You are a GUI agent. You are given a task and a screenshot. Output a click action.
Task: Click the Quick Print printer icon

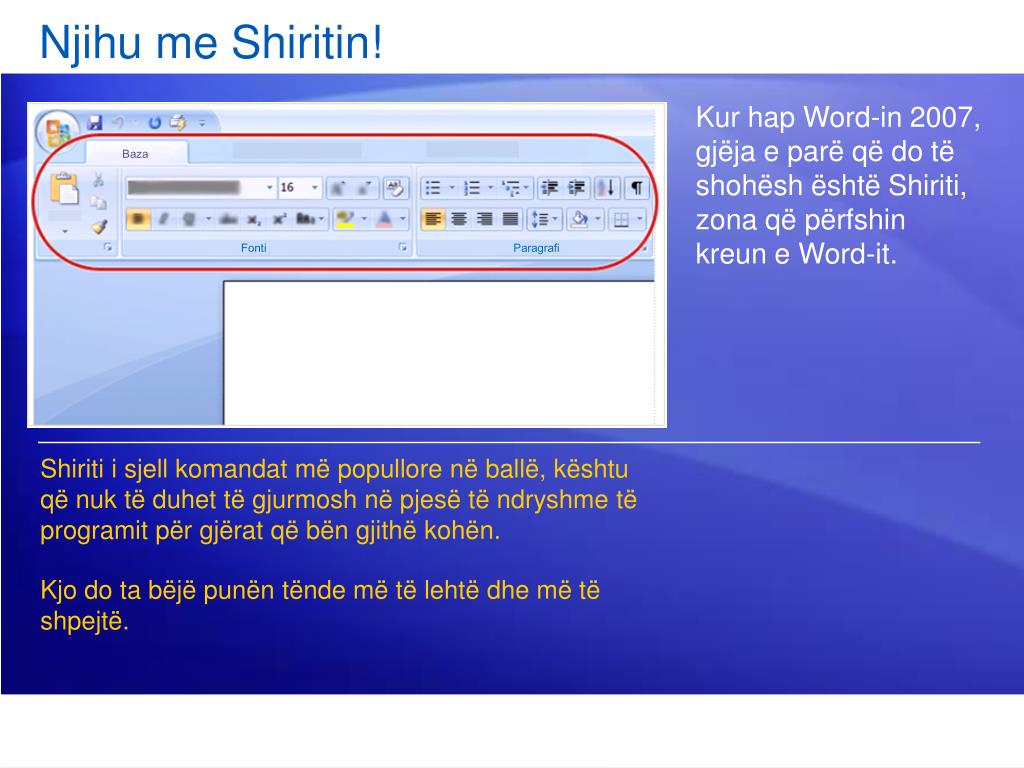[178, 122]
